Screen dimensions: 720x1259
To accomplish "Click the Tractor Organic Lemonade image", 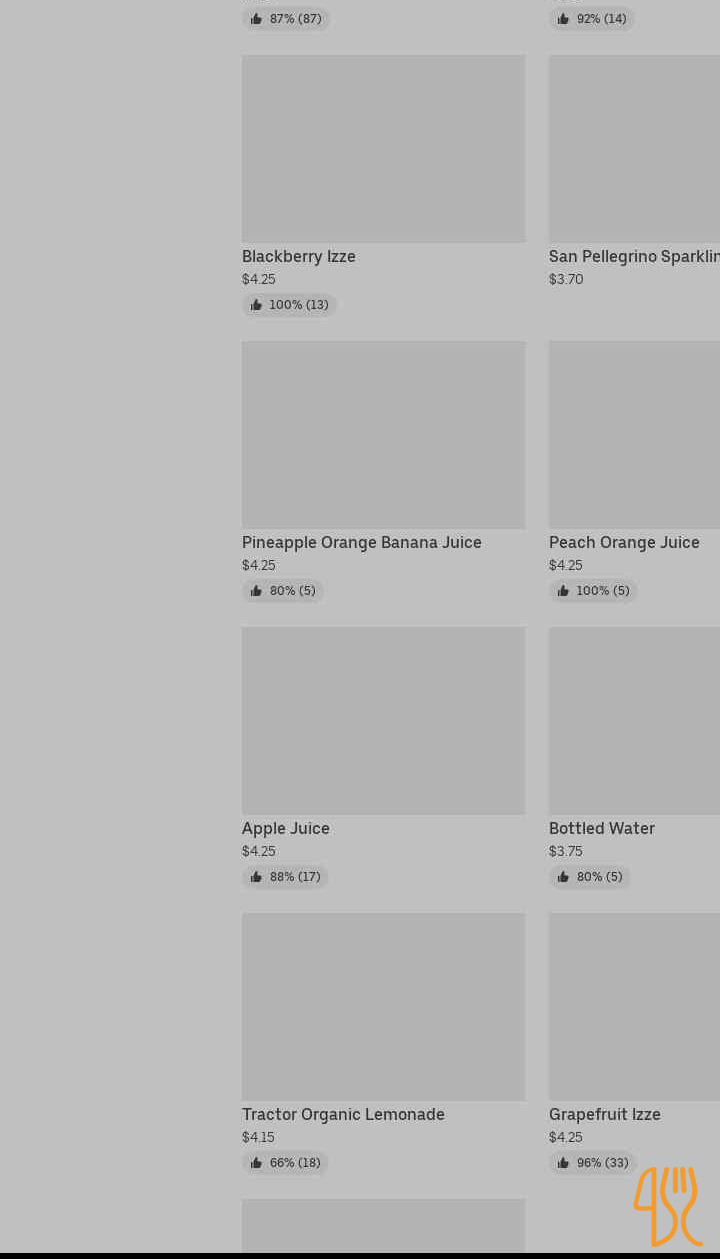I will coord(383,1007).
